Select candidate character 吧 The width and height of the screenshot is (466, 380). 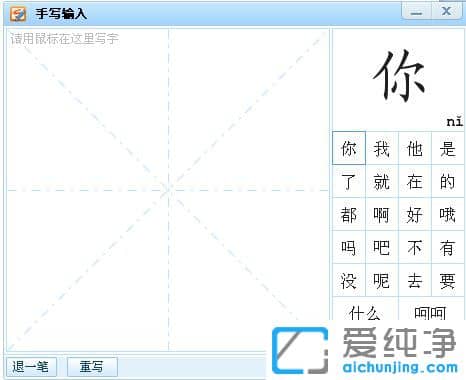point(382,247)
